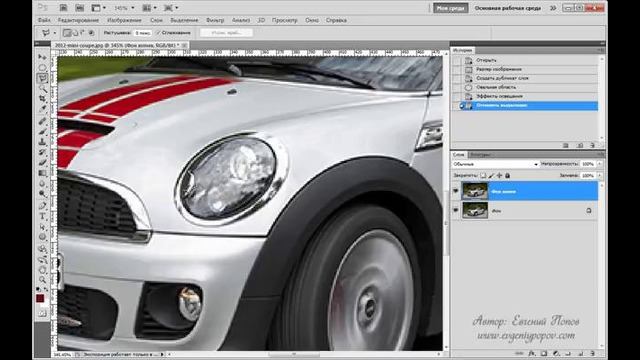Choose New selection mode in options bar
Image resolution: width=640 pixels, height=360 pixels.
tap(67, 33)
